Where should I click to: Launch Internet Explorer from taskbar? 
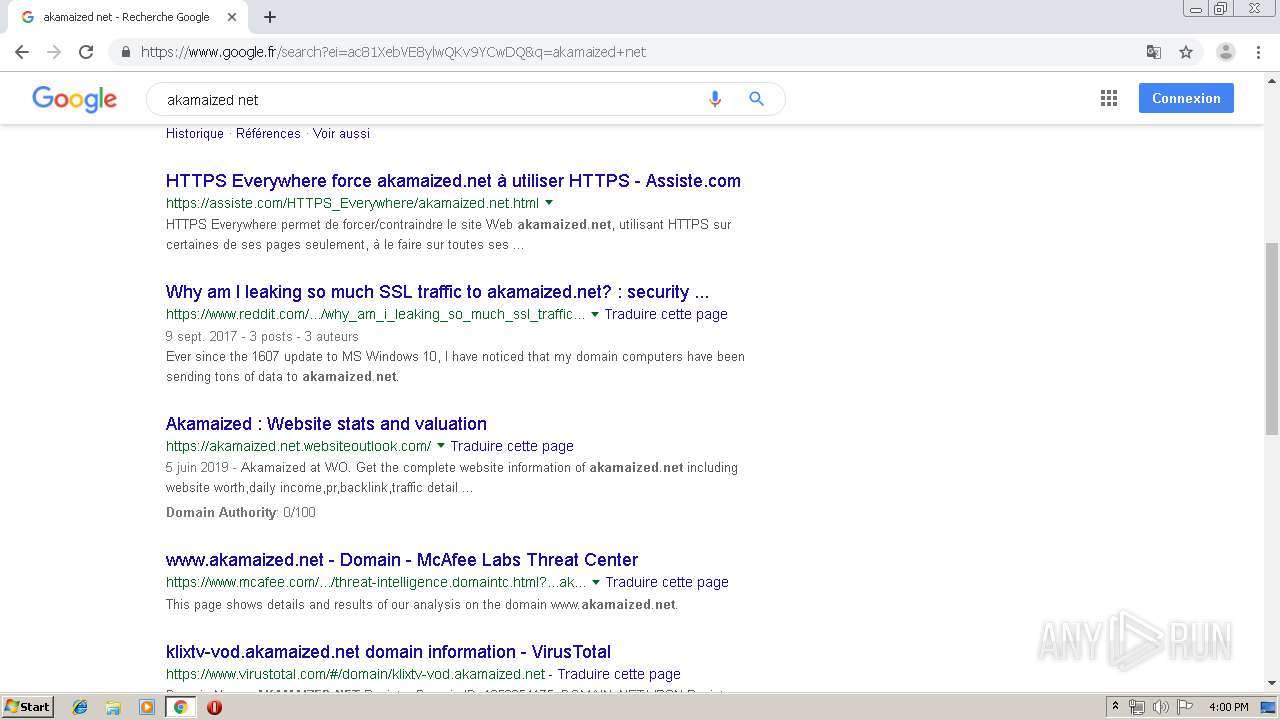[80, 707]
